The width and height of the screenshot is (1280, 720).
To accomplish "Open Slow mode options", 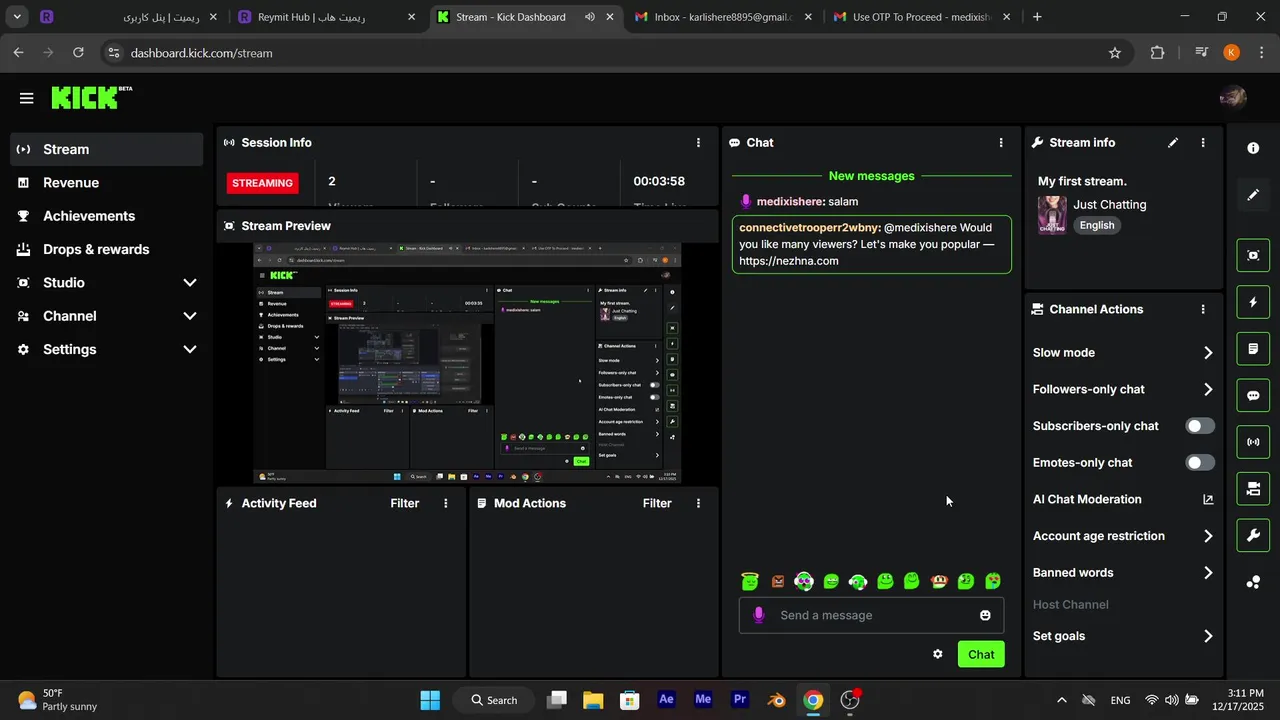I will point(1123,353).
